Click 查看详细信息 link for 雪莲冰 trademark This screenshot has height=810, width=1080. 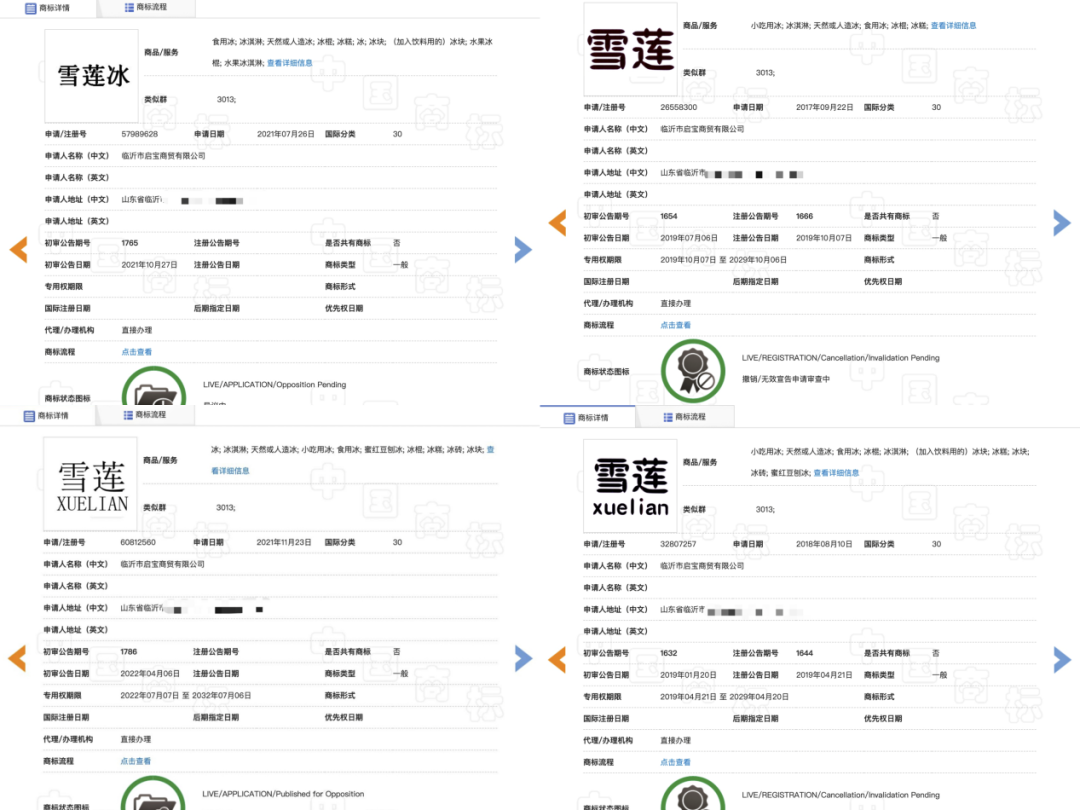290,63
